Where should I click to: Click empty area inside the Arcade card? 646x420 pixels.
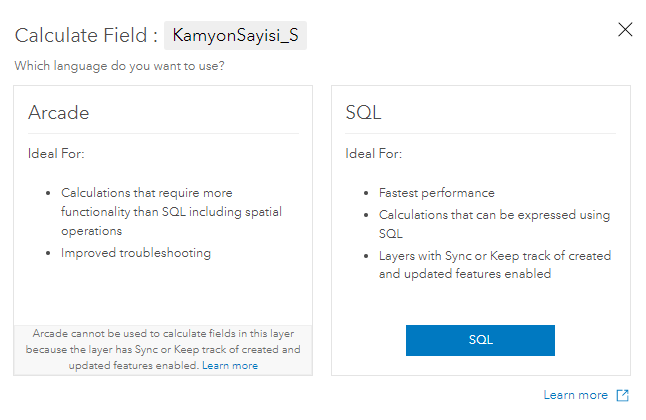point(160,295)
